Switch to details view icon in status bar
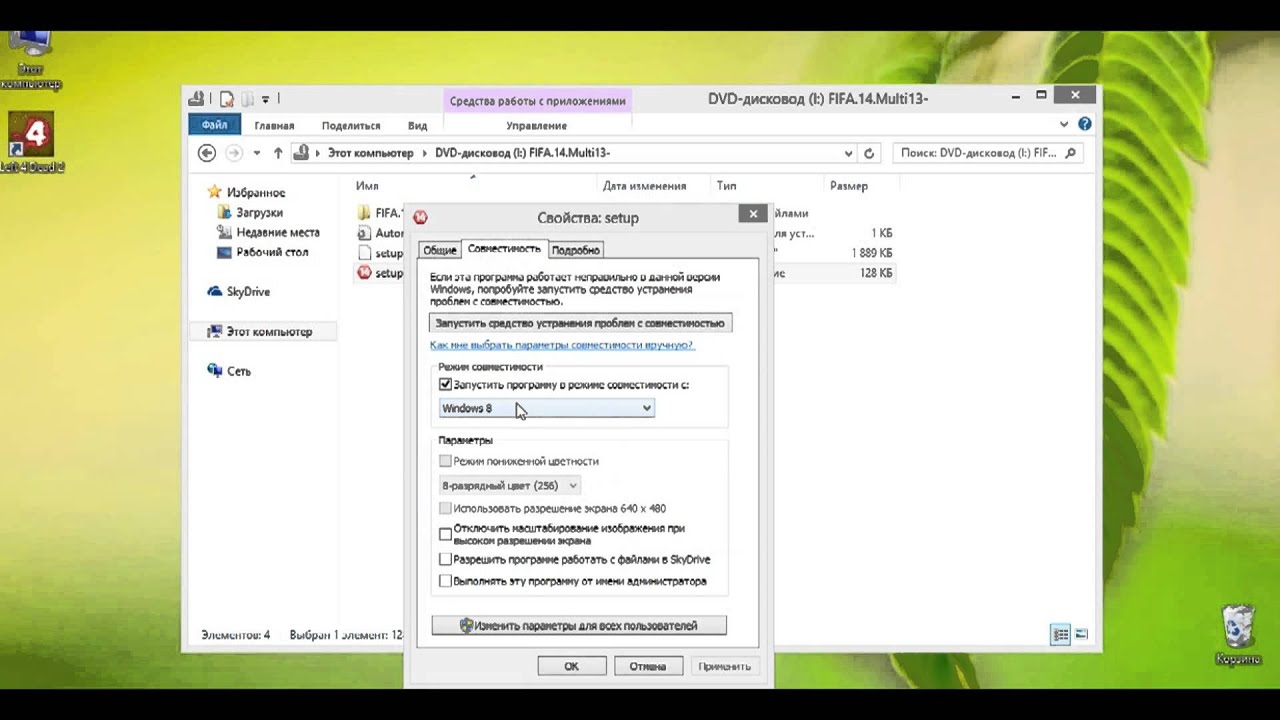The width and height of the screenshot is (1280, 720). click(x=1061, y=634)
